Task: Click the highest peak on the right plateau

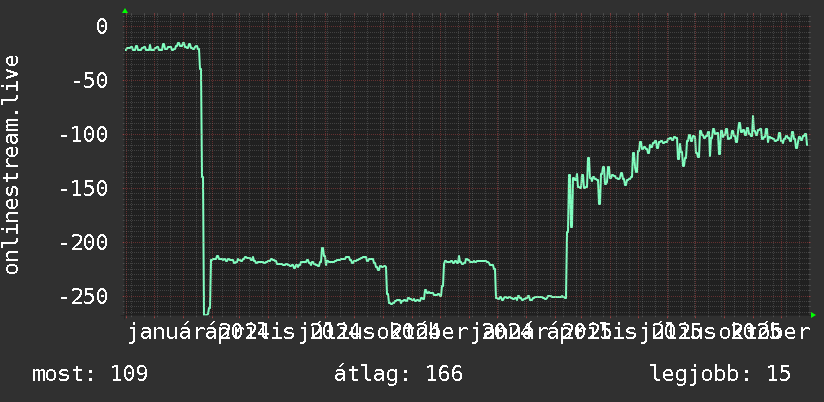Action: point(753,117)
